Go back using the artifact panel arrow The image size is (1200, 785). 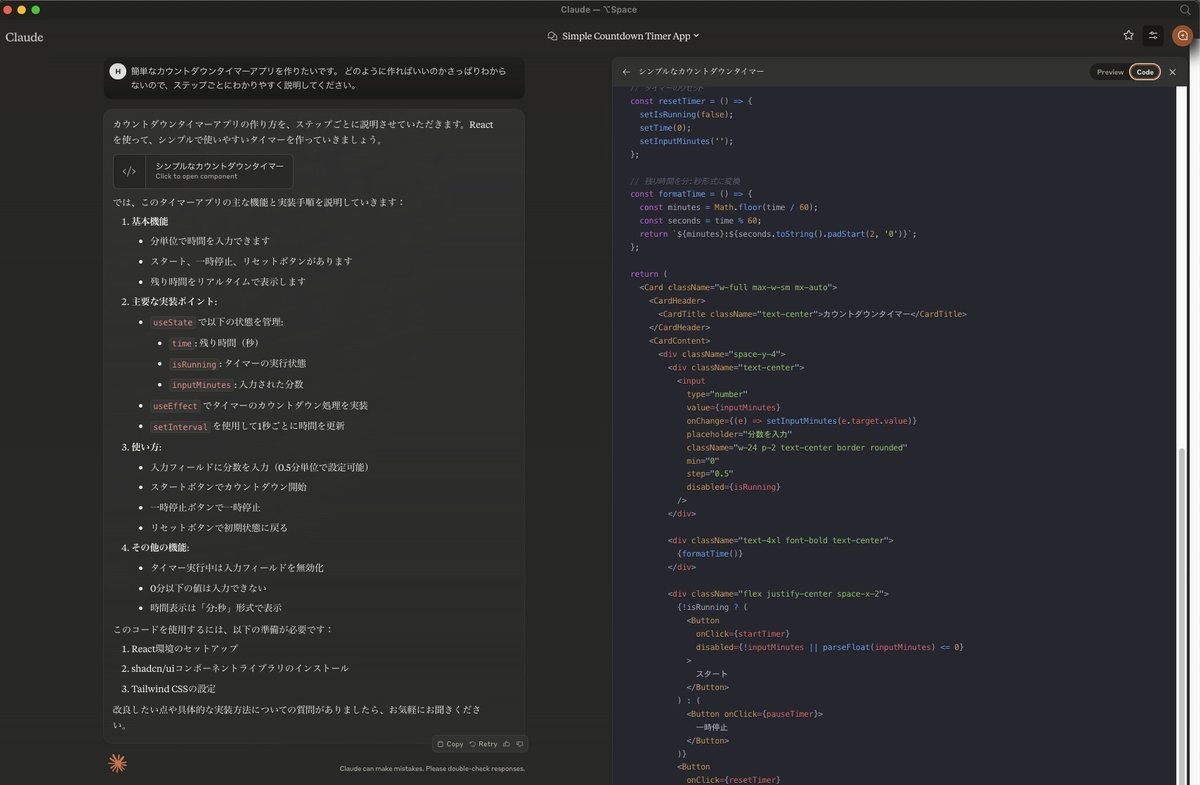[x=626, y=72]
